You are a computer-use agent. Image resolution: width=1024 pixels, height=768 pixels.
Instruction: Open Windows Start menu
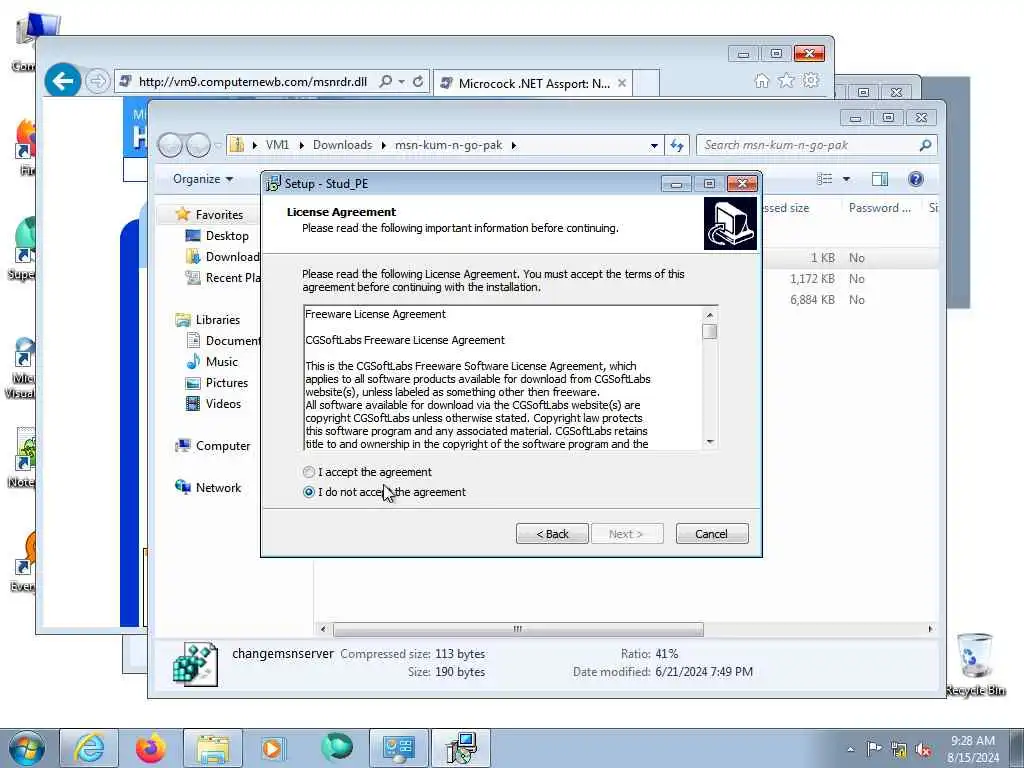[x=27, y=748]
